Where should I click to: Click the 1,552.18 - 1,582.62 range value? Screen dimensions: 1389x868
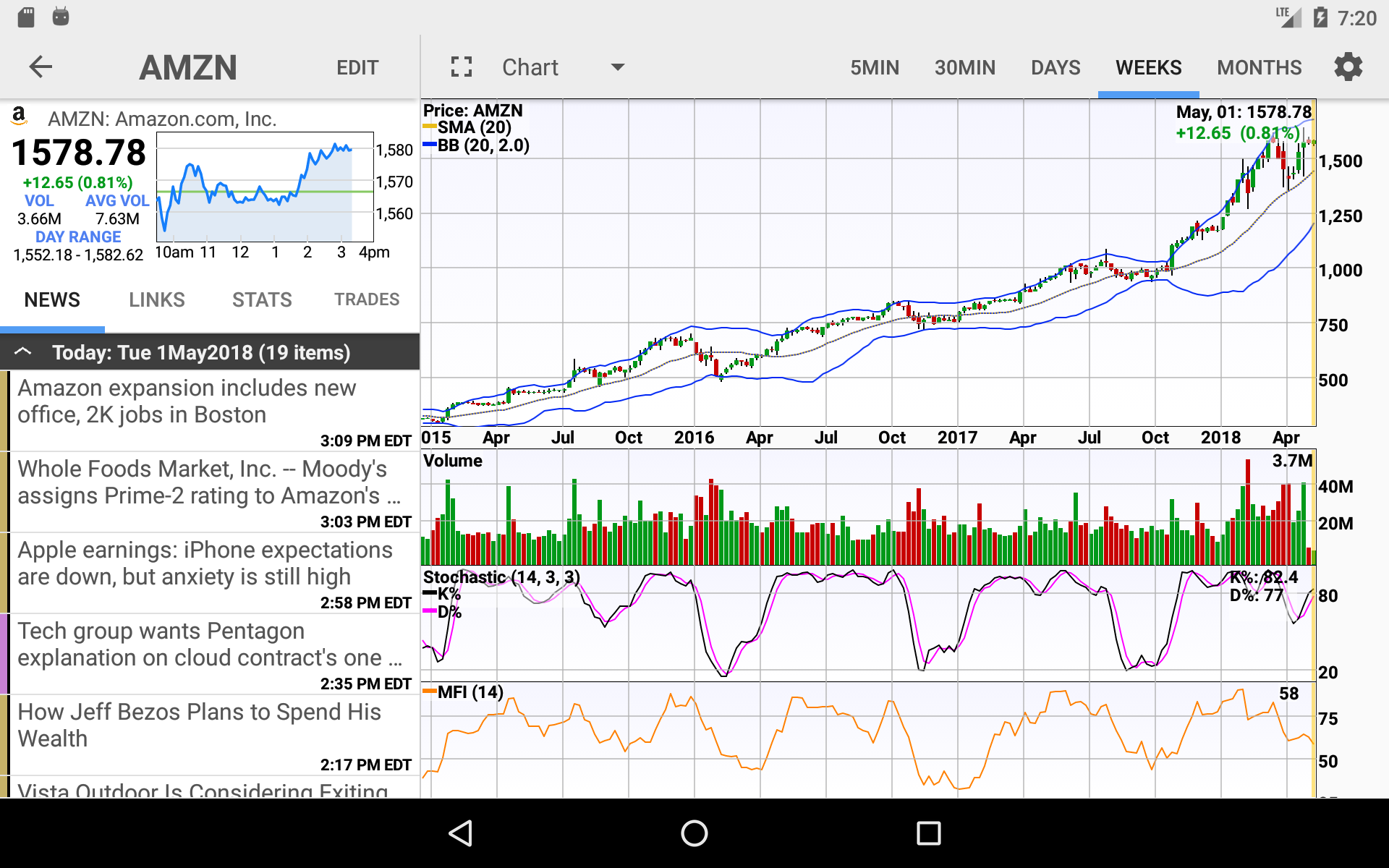pos(78,255)
